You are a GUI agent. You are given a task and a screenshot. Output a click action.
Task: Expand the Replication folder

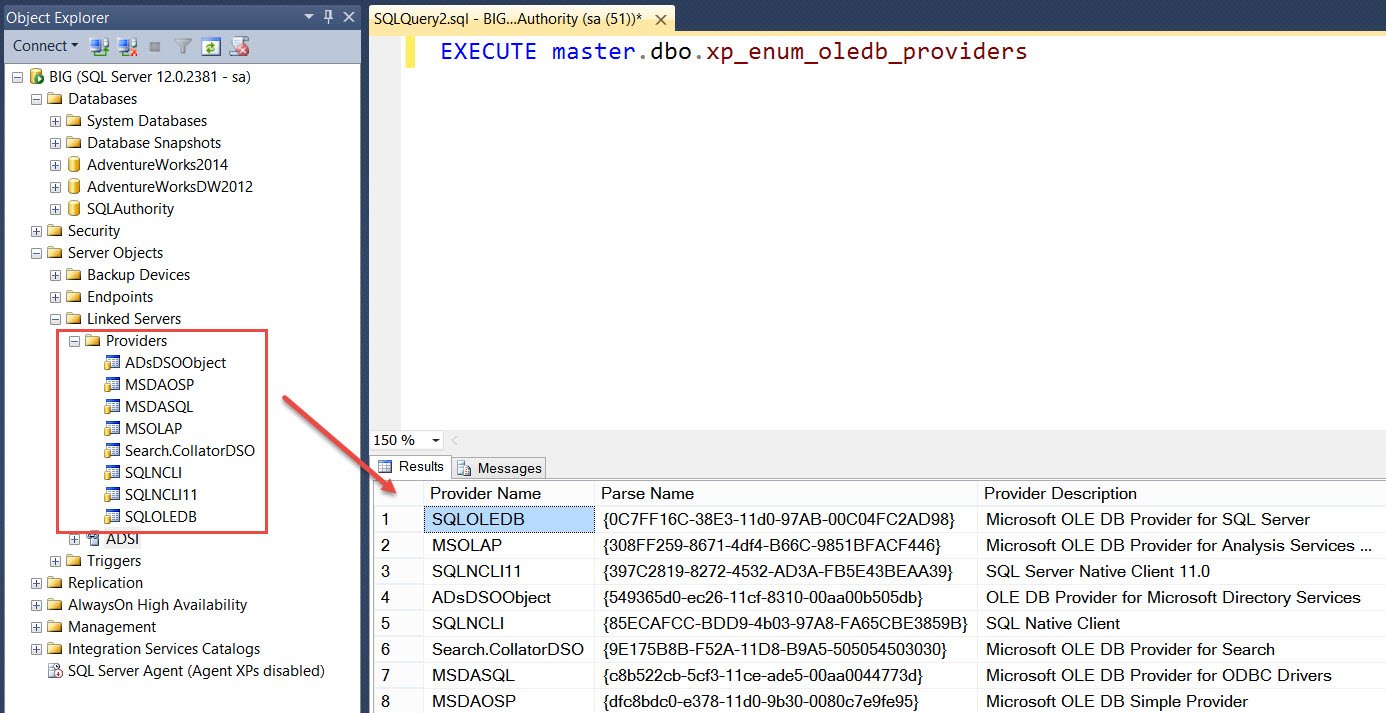tap(37, 583)
